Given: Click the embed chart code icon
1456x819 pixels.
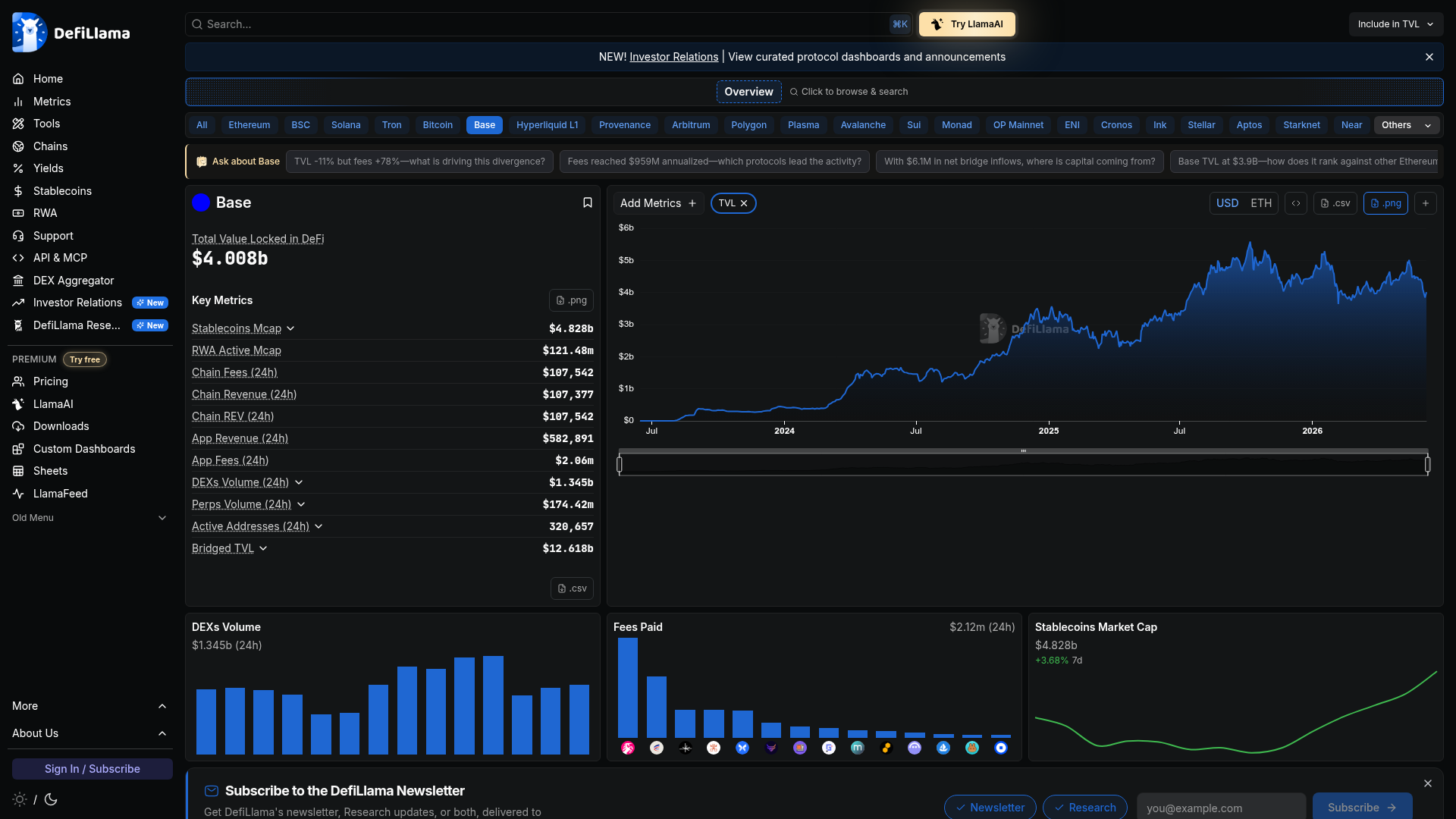Looking at the screenshot, I should (1296, 203).
